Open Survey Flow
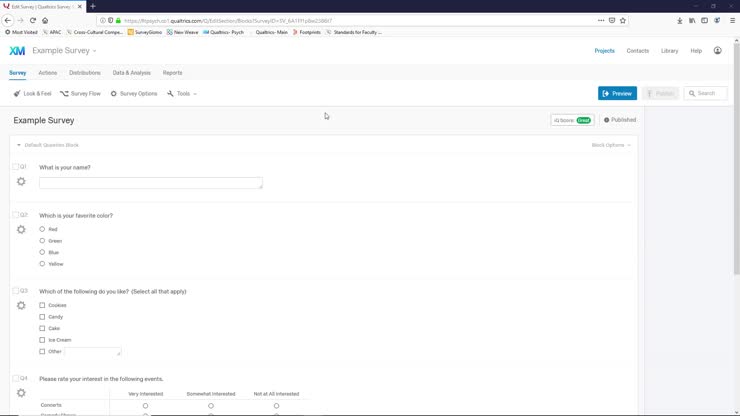Screen dimensions: 740x416 (x=80, y=93)
